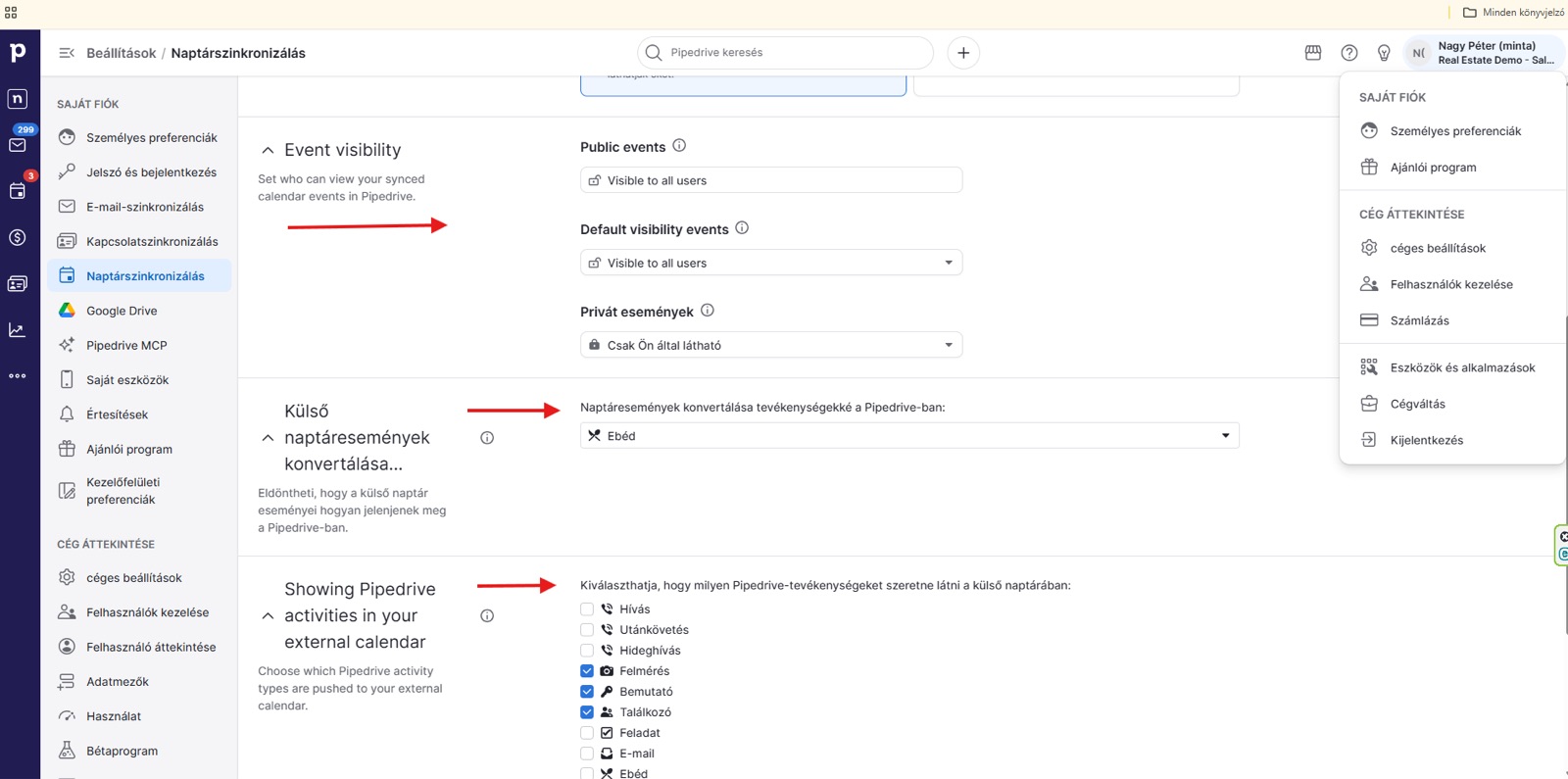The width and height of the screenshot is (1568, 779).
Task: Open the contacts card icon in left rail
Action: [18, 283]
